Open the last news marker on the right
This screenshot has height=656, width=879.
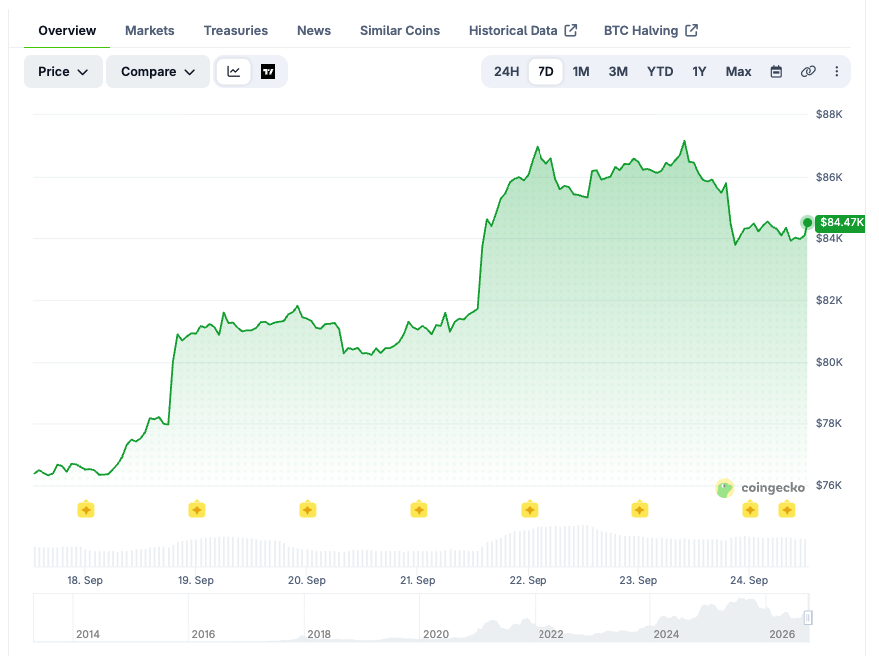(x=787, y=510)
